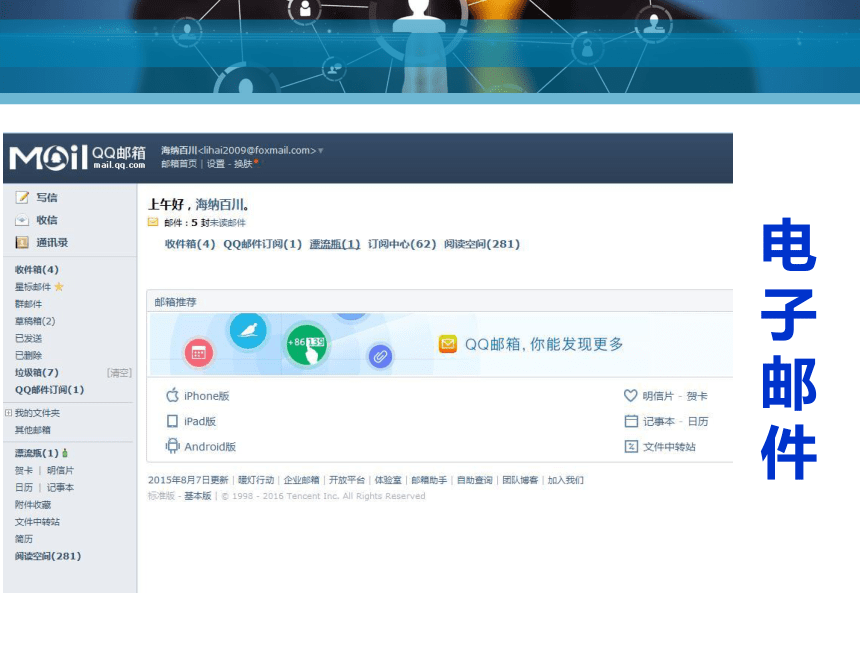Open 设置 in the header
This screenshot has width=860, height=645.
(216, 163)
